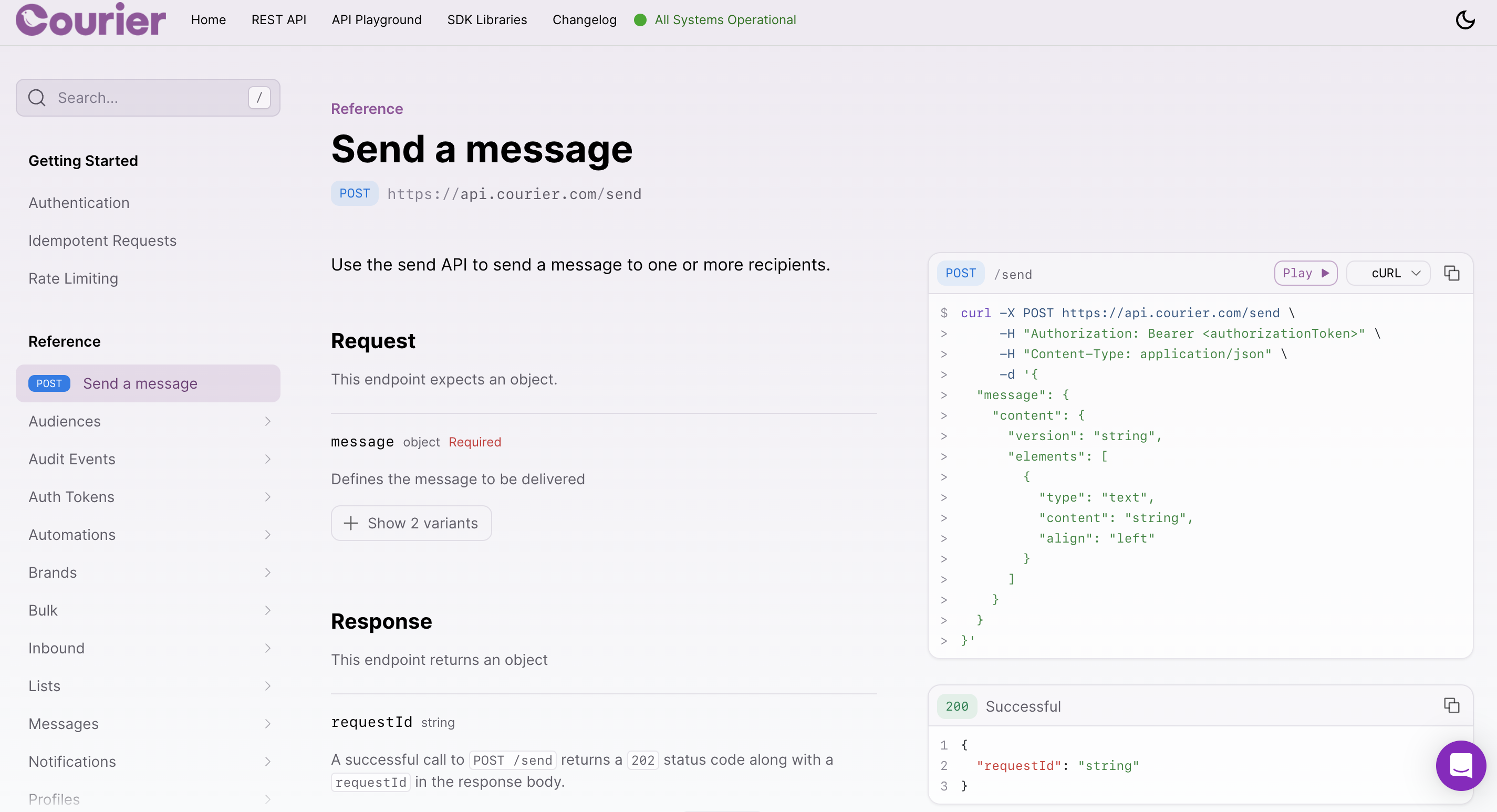Toggle dark mode moon icon

[1464, 20]
